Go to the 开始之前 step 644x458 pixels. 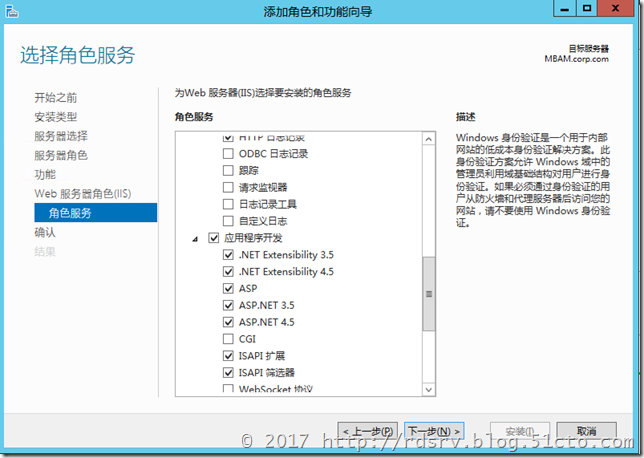[56, 98]
